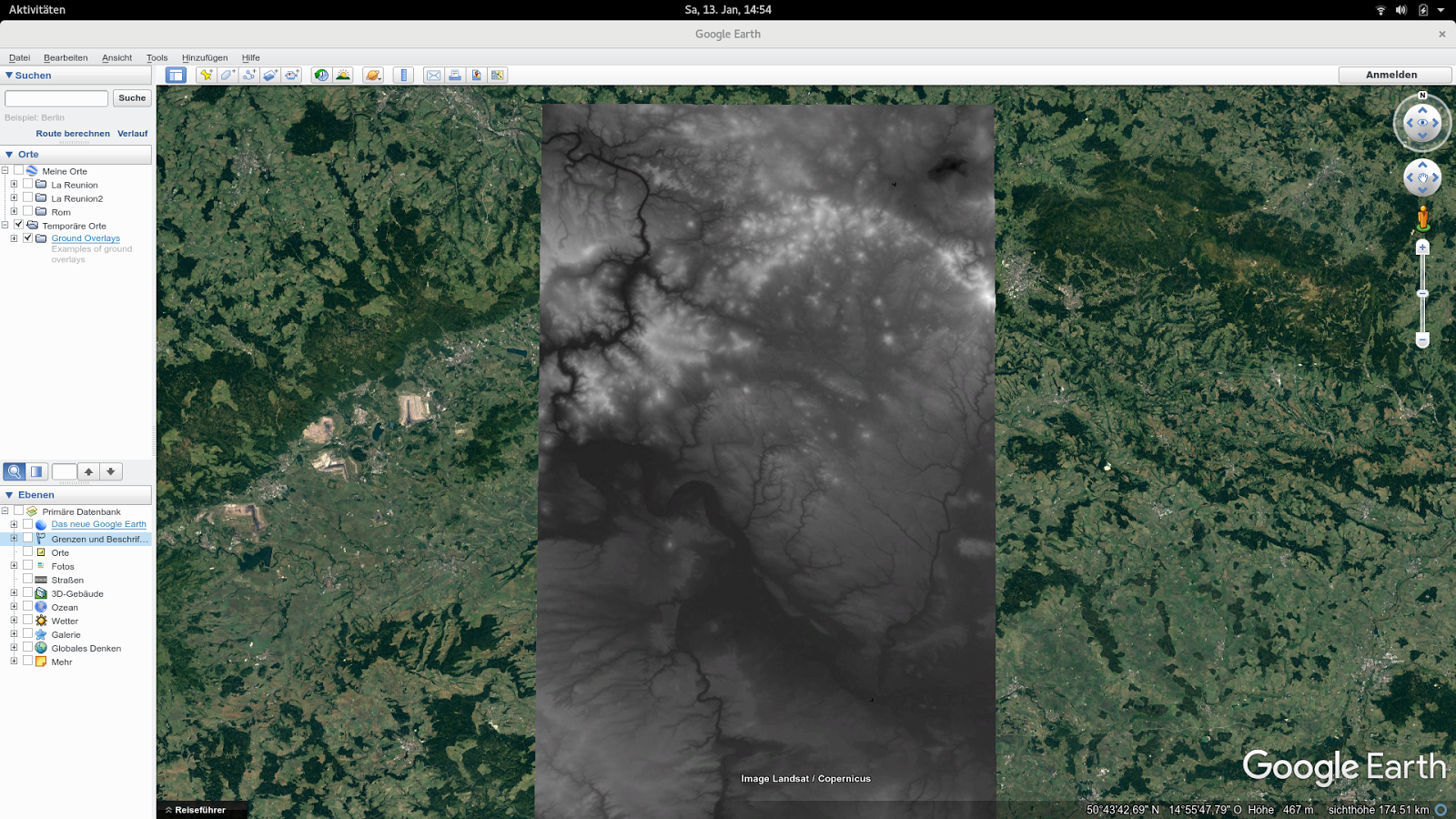Expand the Ground Overlays folder
This screenshot has height=819, width=1456.
14,238
